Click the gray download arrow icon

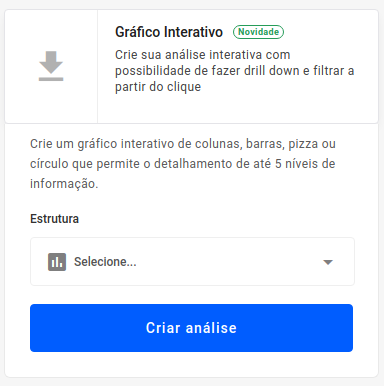click(x=51, y=66)
